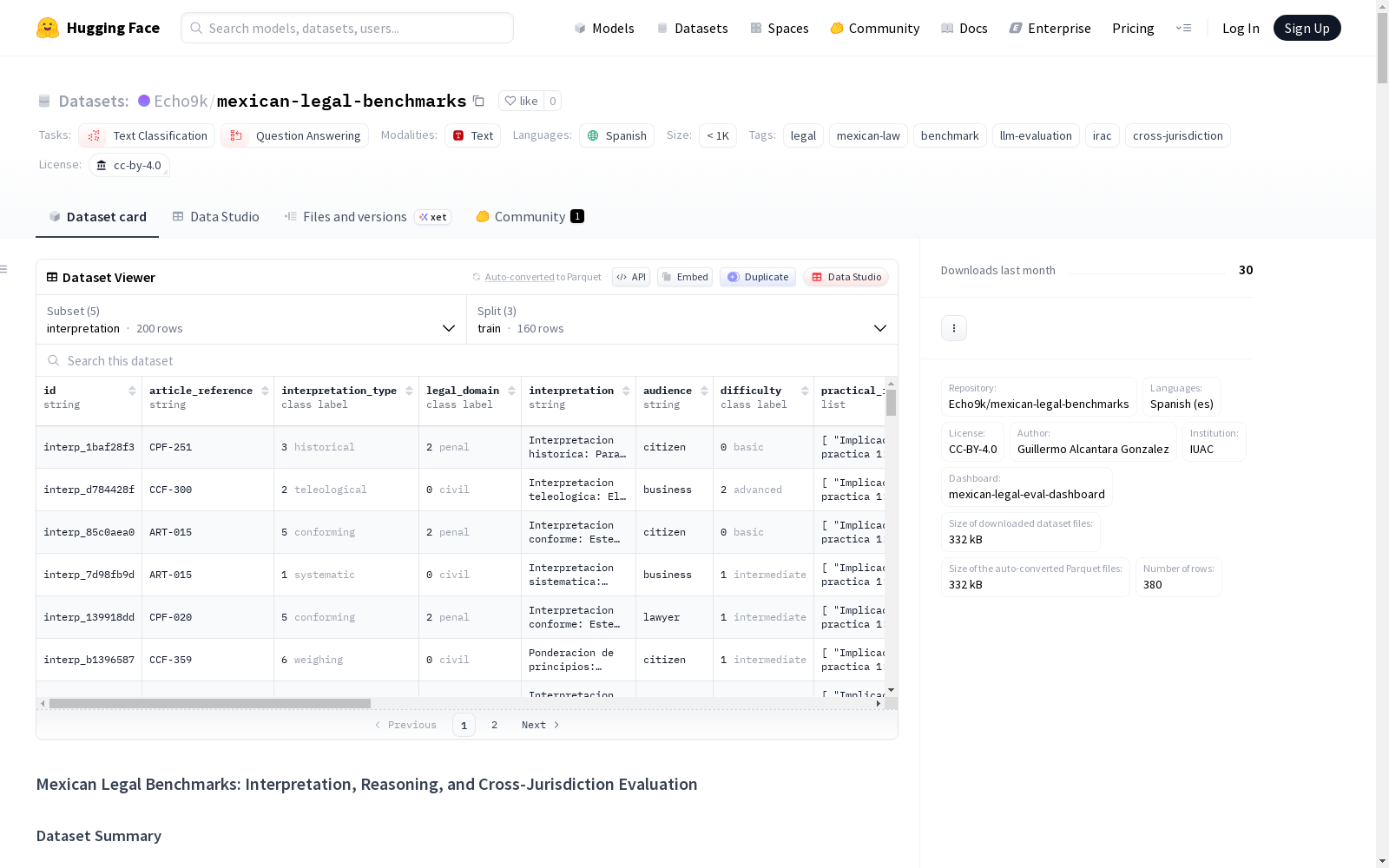Click the benchmark tag

(x=950, y=135)
